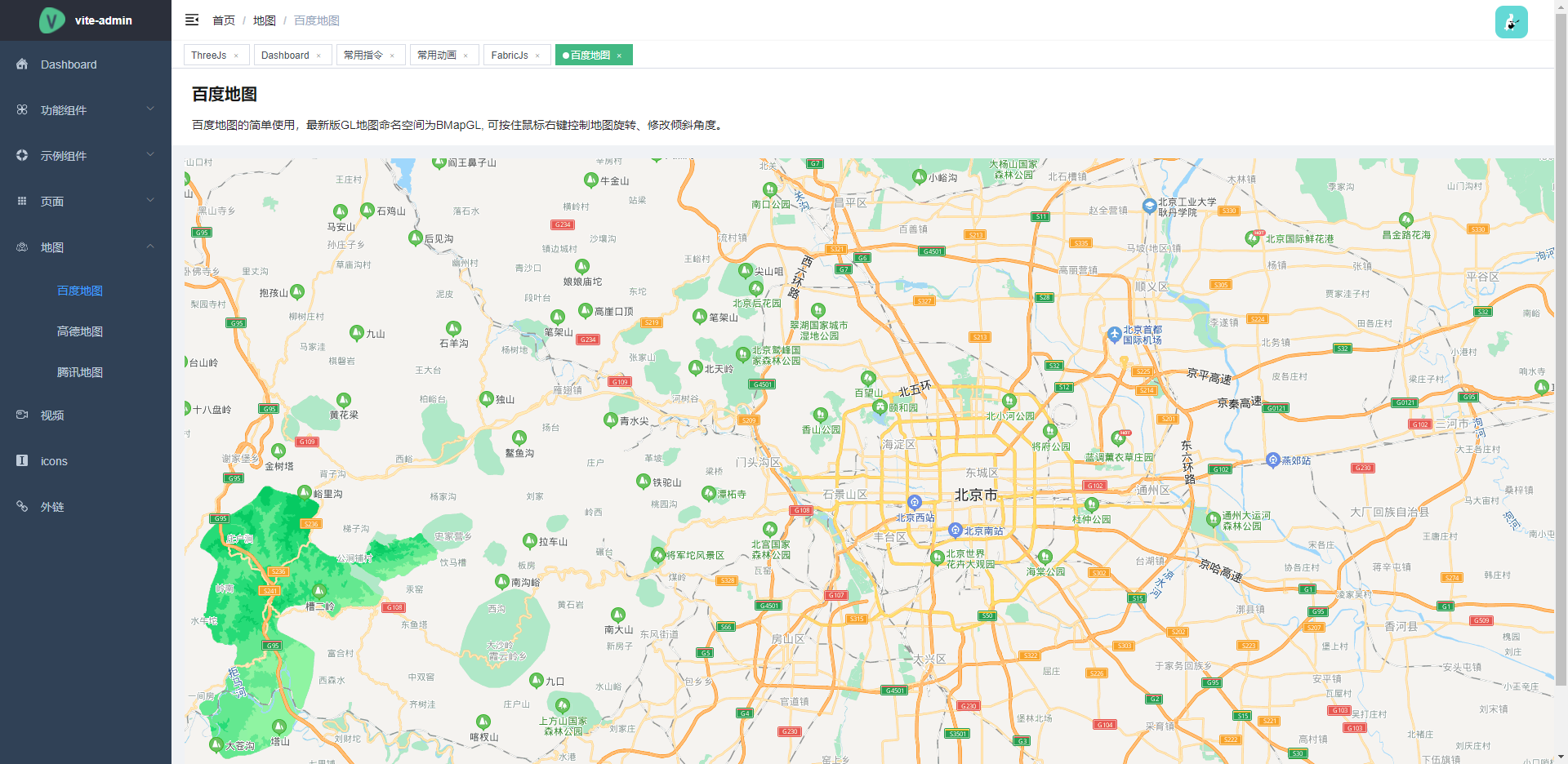Click the 通州大运河森林公园 marker

(x=1214, y=519)
